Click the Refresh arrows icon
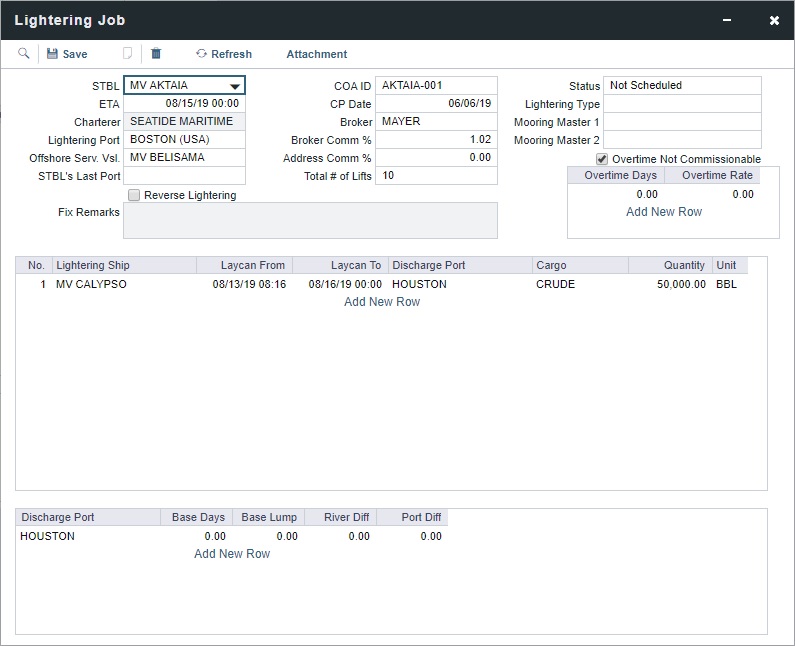The height and width of the screenshot is (646, 795). click(x=201, y=54)
